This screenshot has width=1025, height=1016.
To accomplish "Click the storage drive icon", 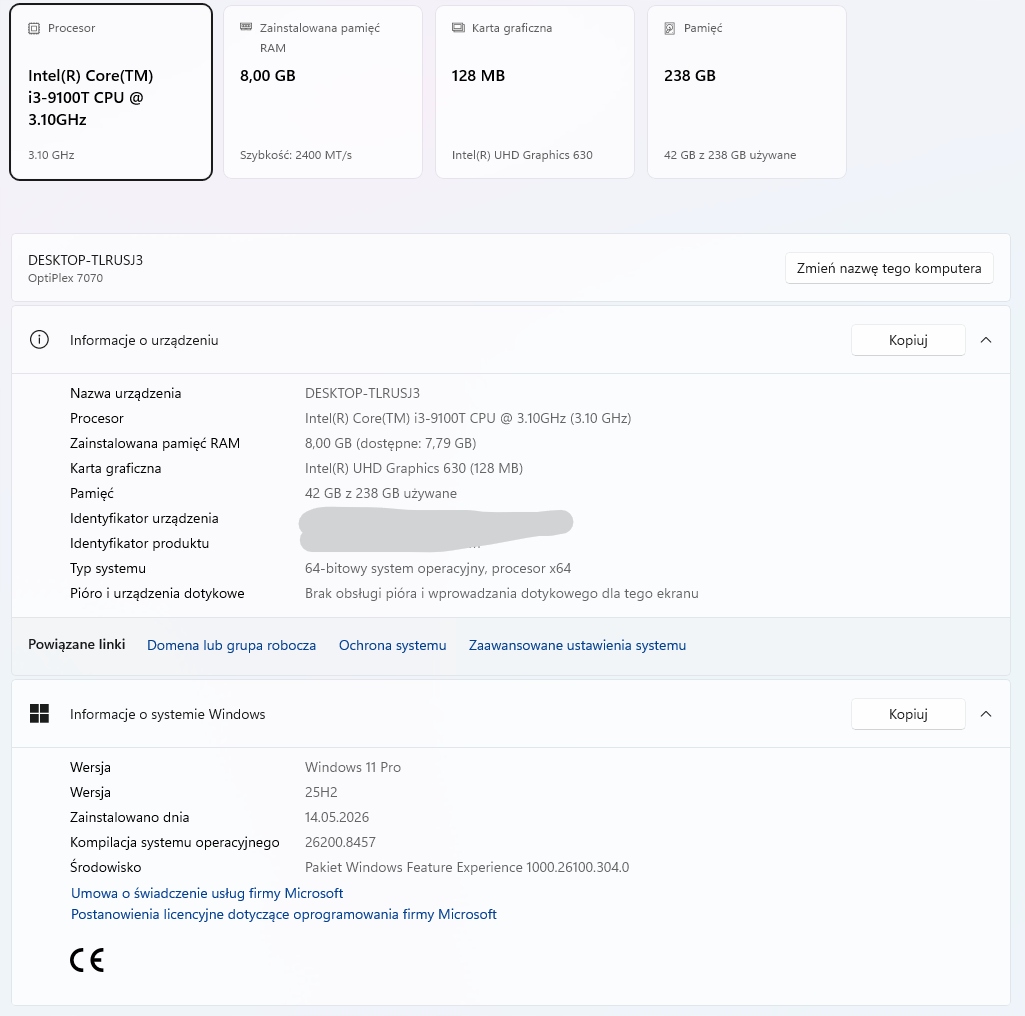I will coord(669,28).
